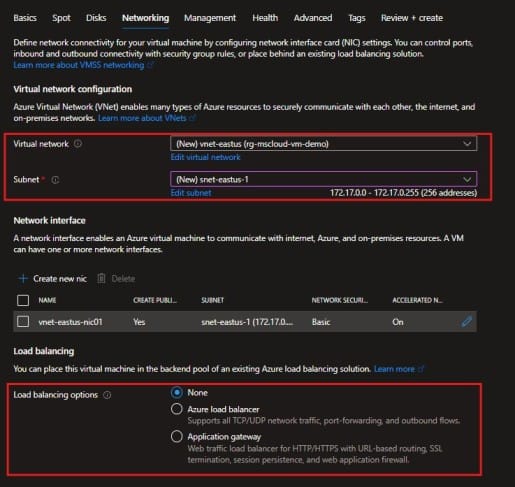Click the external link icon after Learn more about VNets
The width and height of the screenshot is (515, 487).
pos(192,118)
